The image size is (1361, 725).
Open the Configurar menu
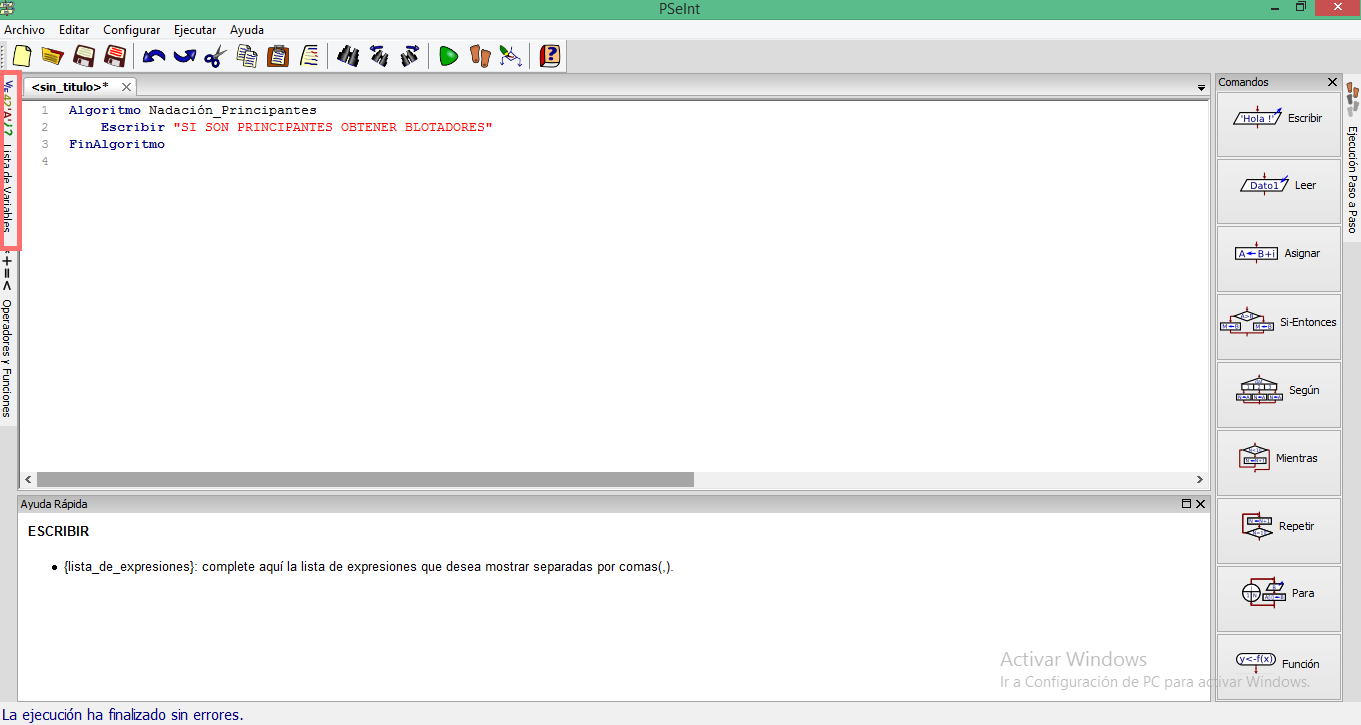131,30
